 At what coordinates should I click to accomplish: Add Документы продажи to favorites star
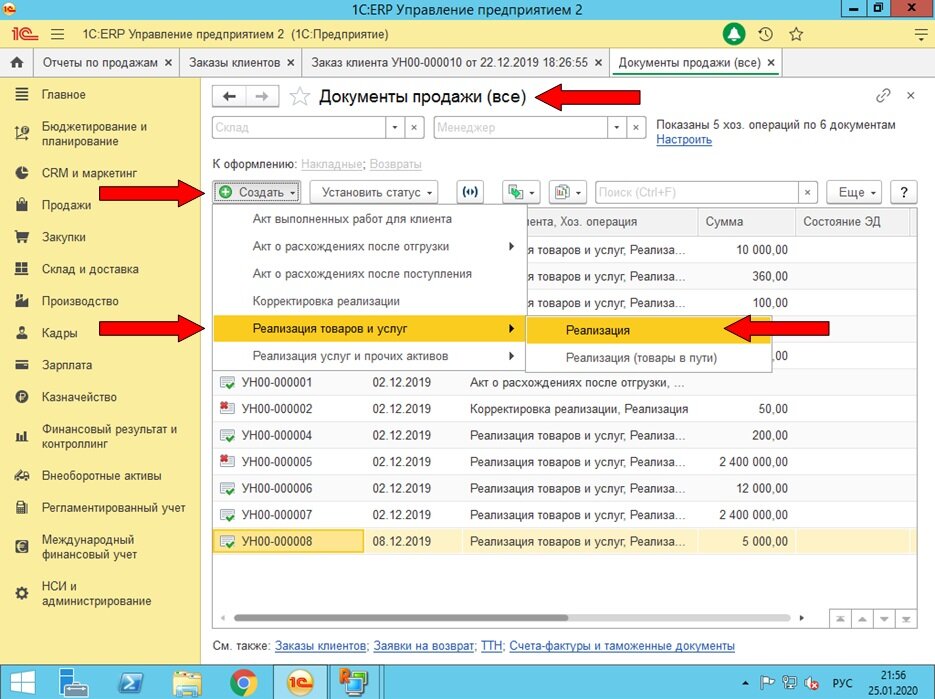299,97
